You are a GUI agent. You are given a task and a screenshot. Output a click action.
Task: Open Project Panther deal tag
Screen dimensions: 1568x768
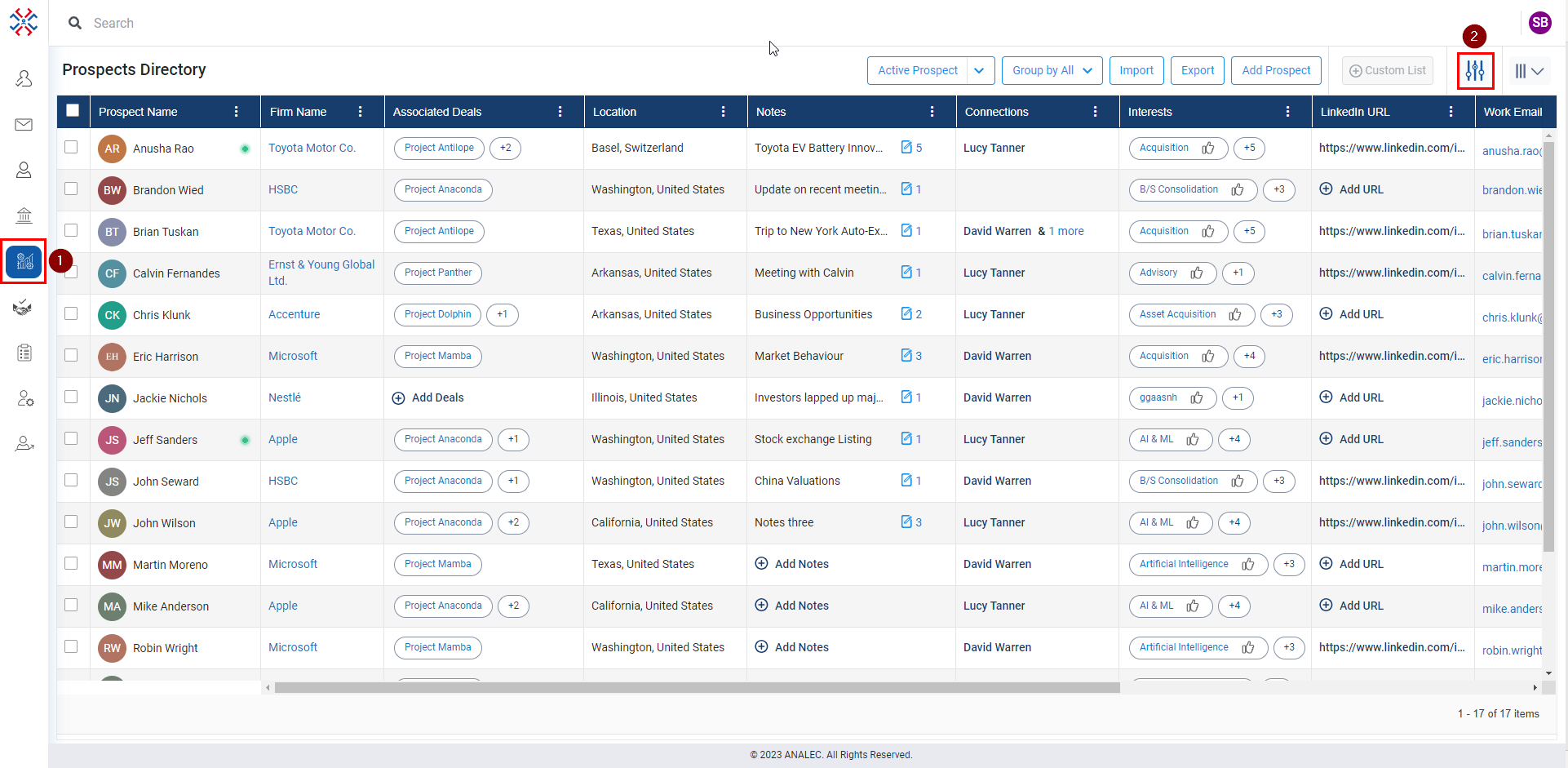pos(438,273)
